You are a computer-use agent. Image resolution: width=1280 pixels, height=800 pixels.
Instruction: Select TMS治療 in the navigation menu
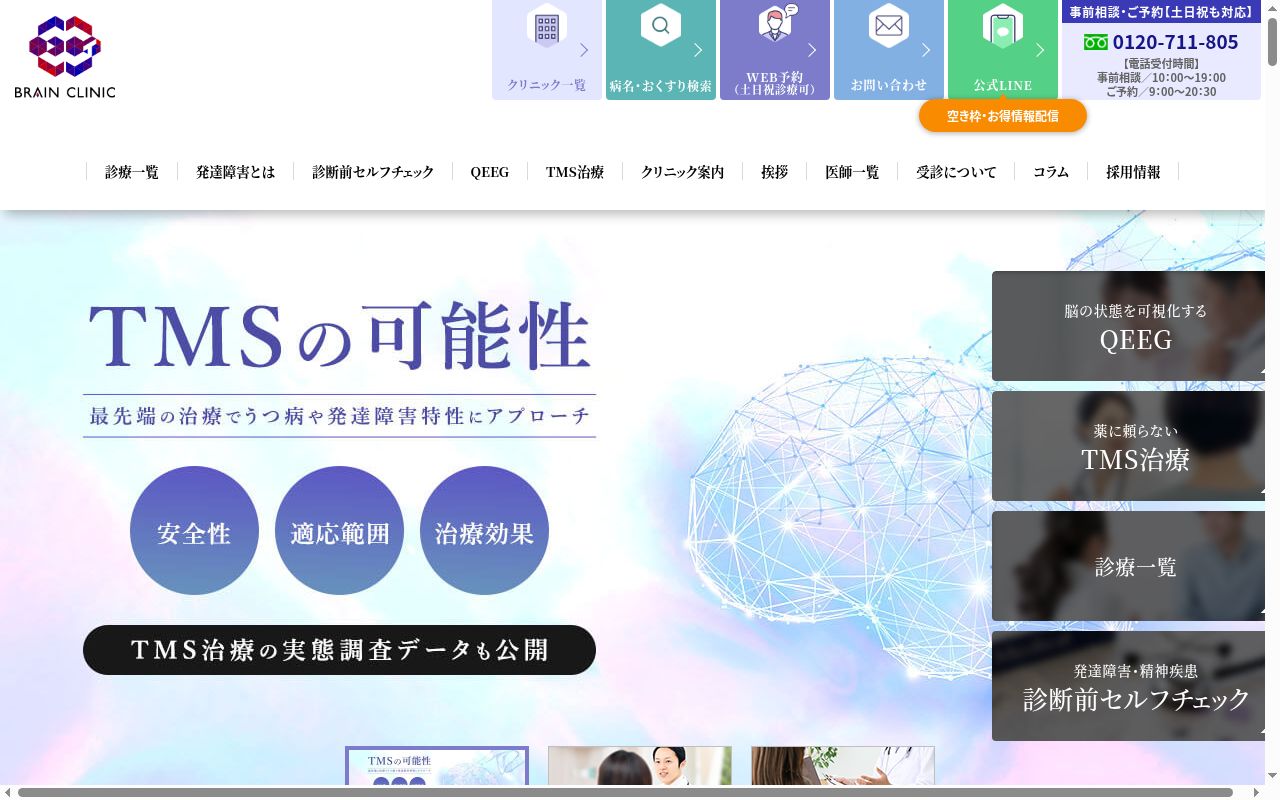click(x=575, y=172)
